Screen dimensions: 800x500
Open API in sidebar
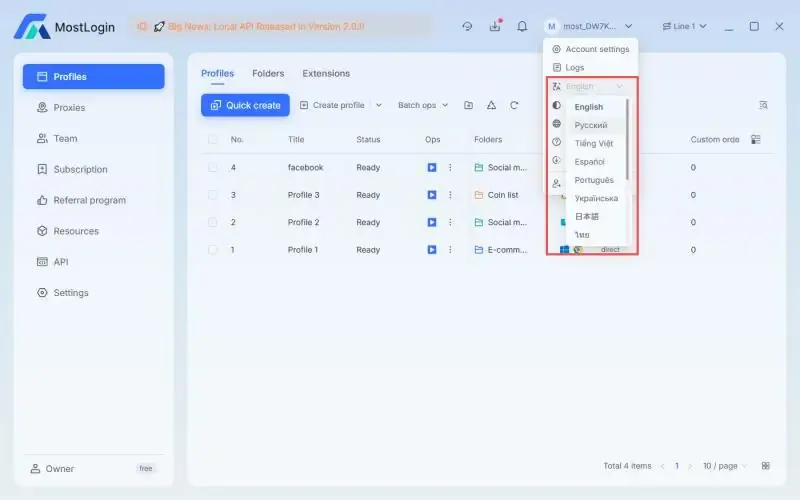click(93, 262)
